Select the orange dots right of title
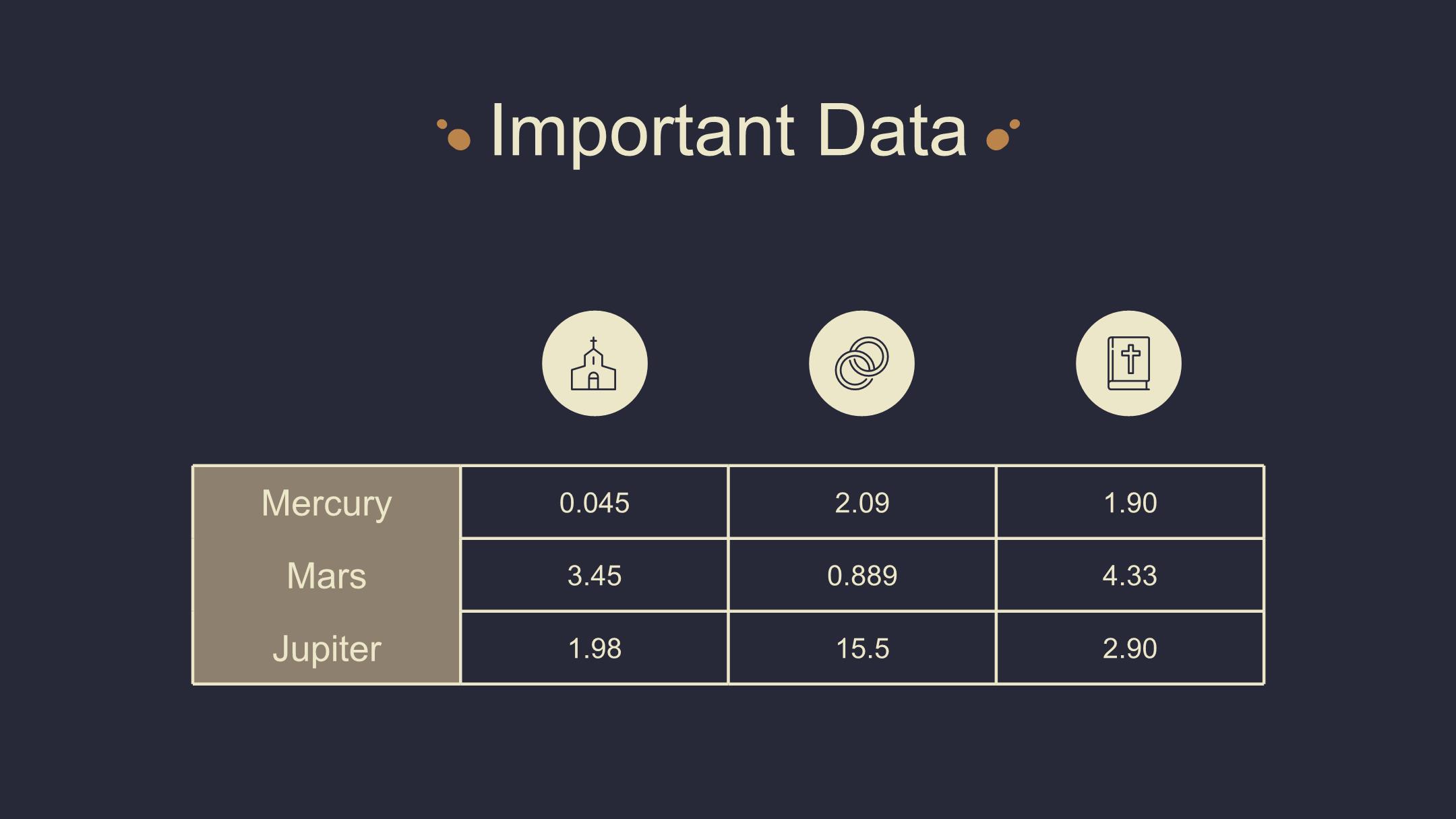This screenshot has width=1456, height=819. (1003, 135)
